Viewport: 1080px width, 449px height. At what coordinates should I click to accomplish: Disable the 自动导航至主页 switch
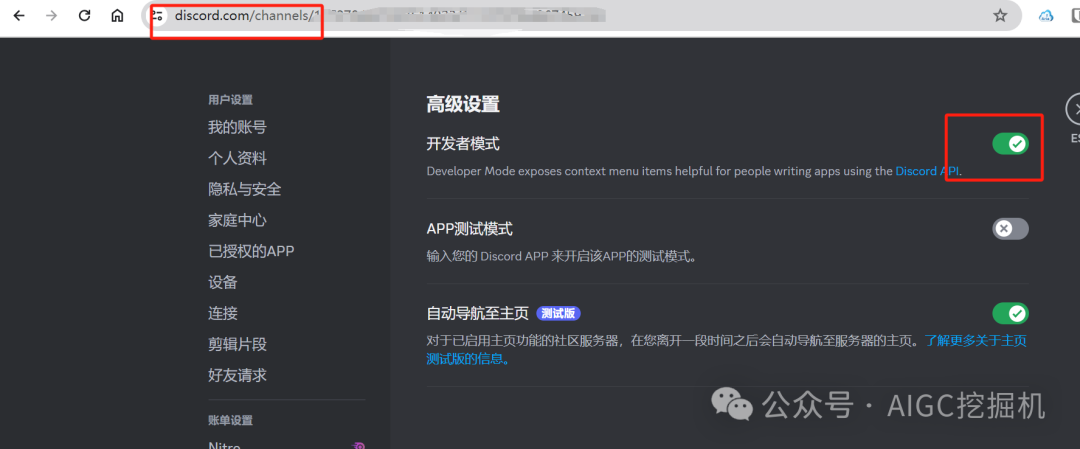(1010, 313)
